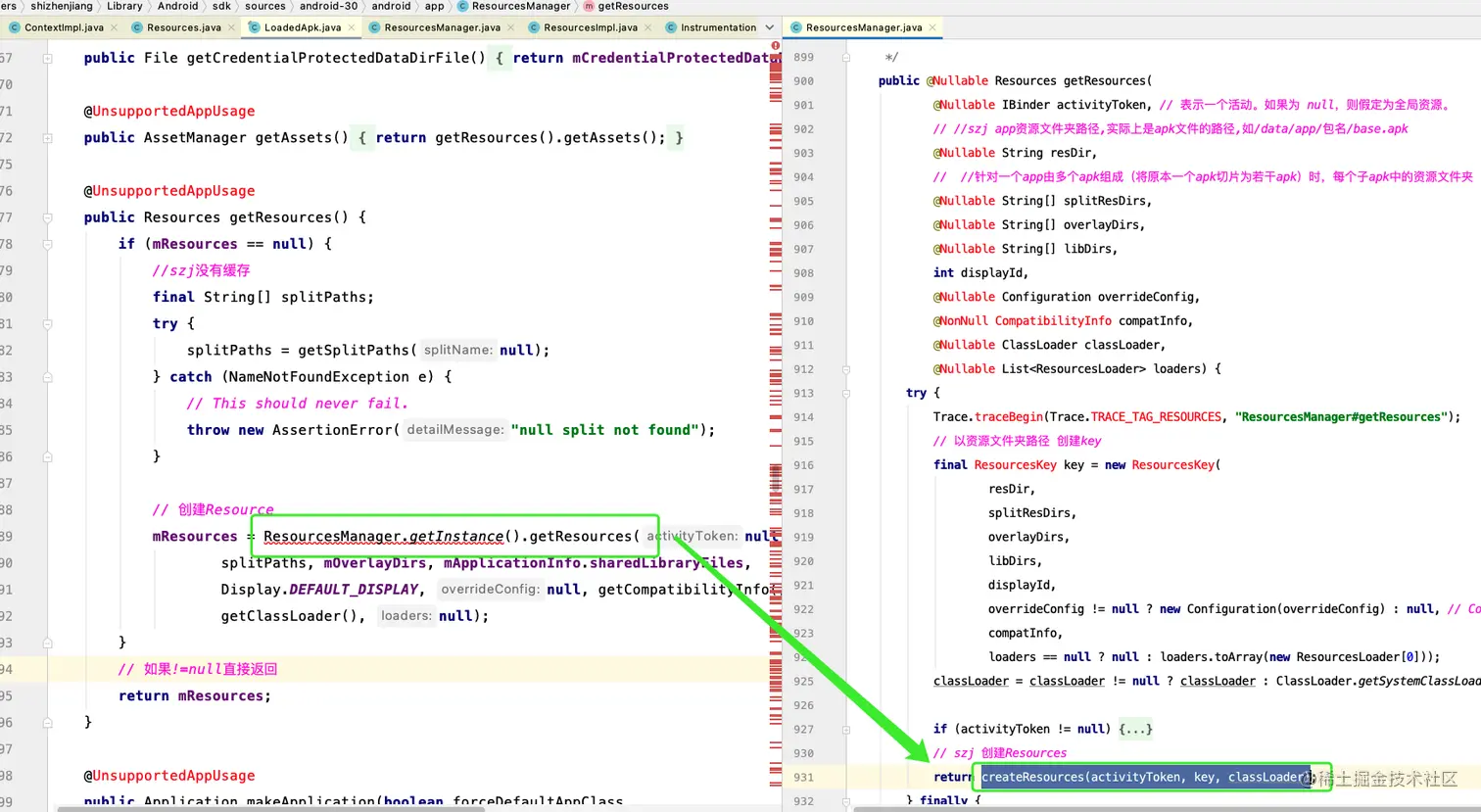
Task: Close the LoadedApk.java tab
Action: (351, 27)
